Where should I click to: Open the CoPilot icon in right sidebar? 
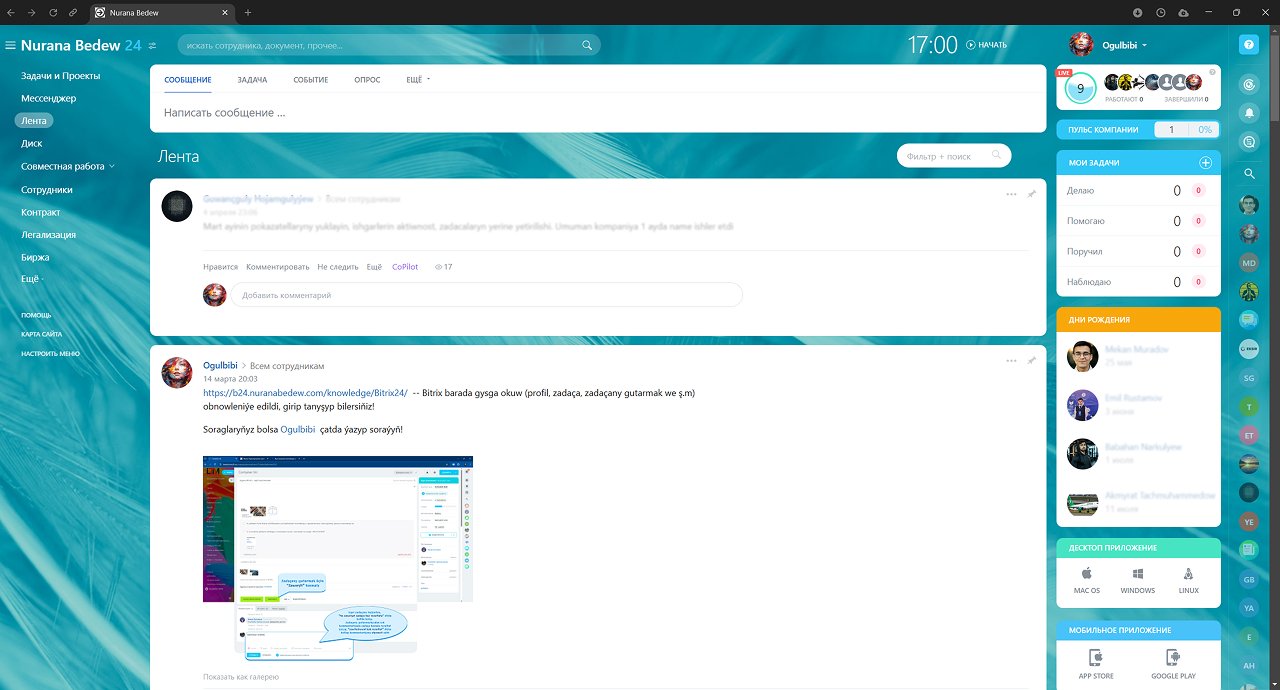tap(1248, 86)
